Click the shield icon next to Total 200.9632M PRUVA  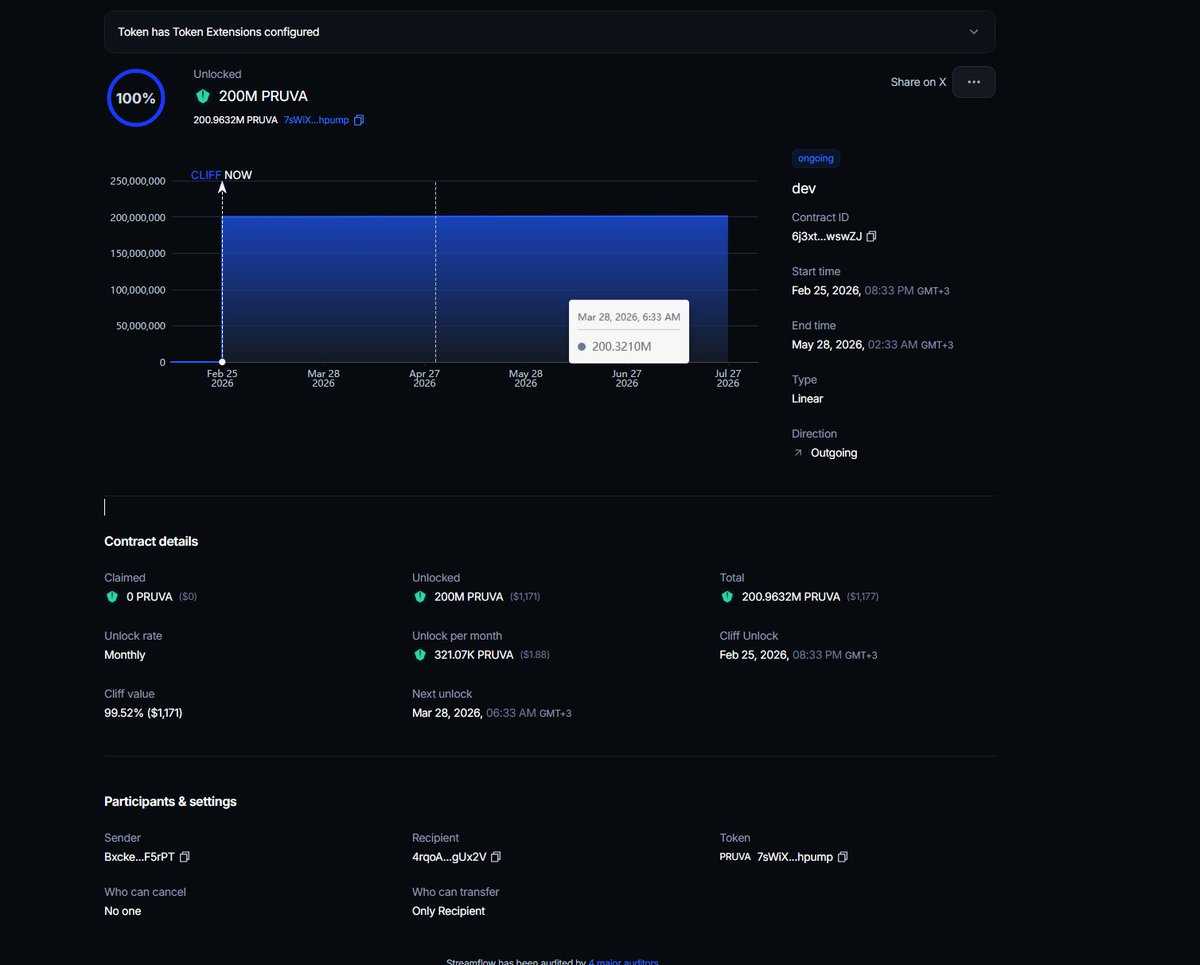(x=728, y=597)
